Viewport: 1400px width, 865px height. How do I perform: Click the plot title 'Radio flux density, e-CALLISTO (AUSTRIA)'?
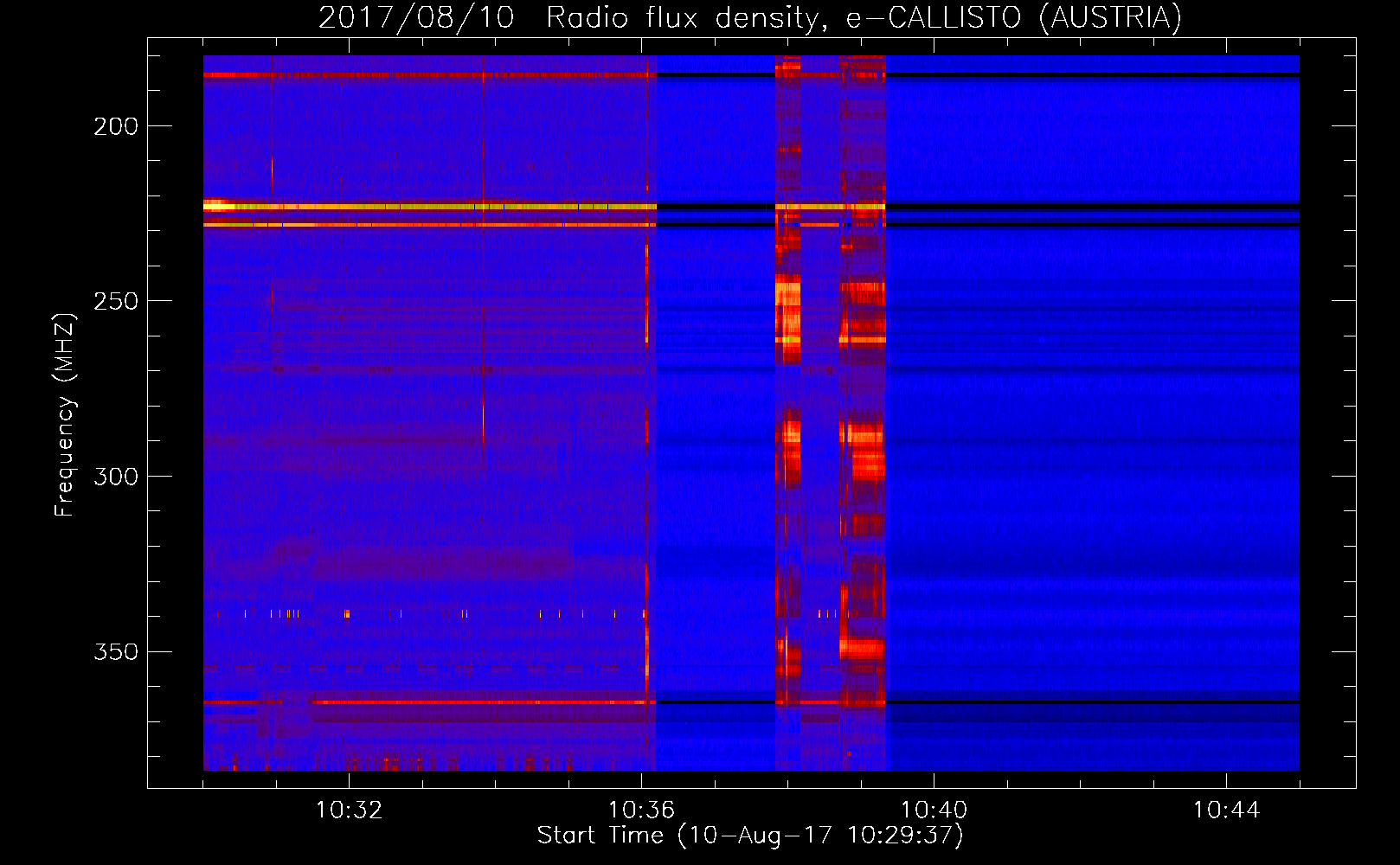tap(864, 18)
